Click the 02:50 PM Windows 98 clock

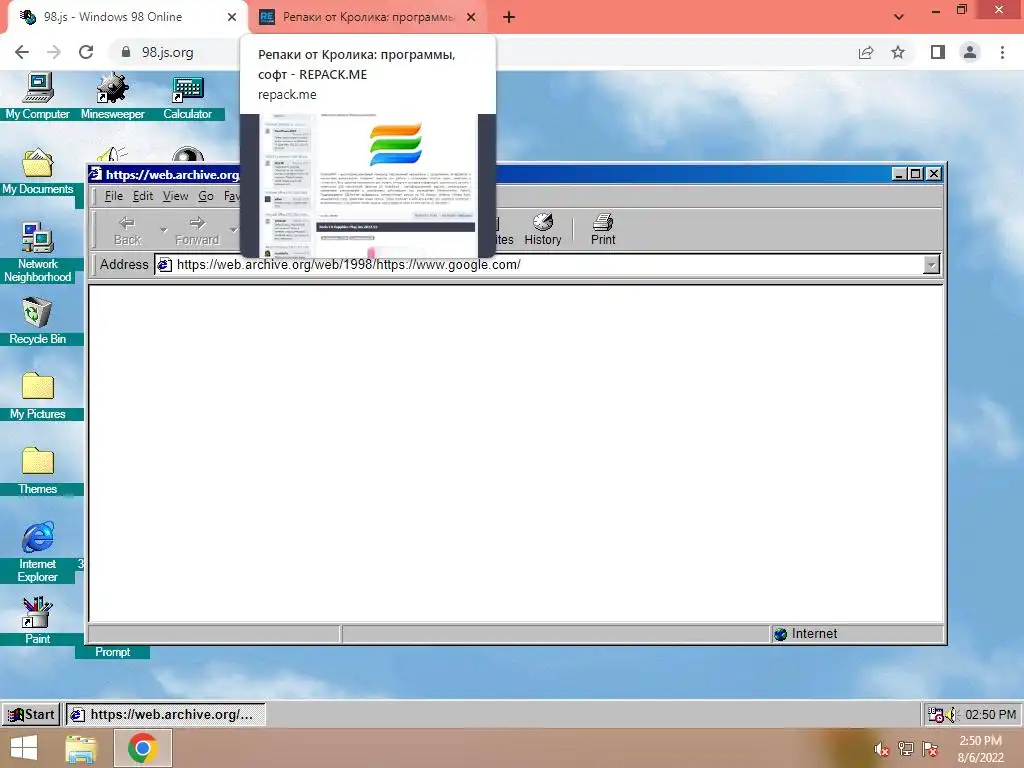coord(990,715)
